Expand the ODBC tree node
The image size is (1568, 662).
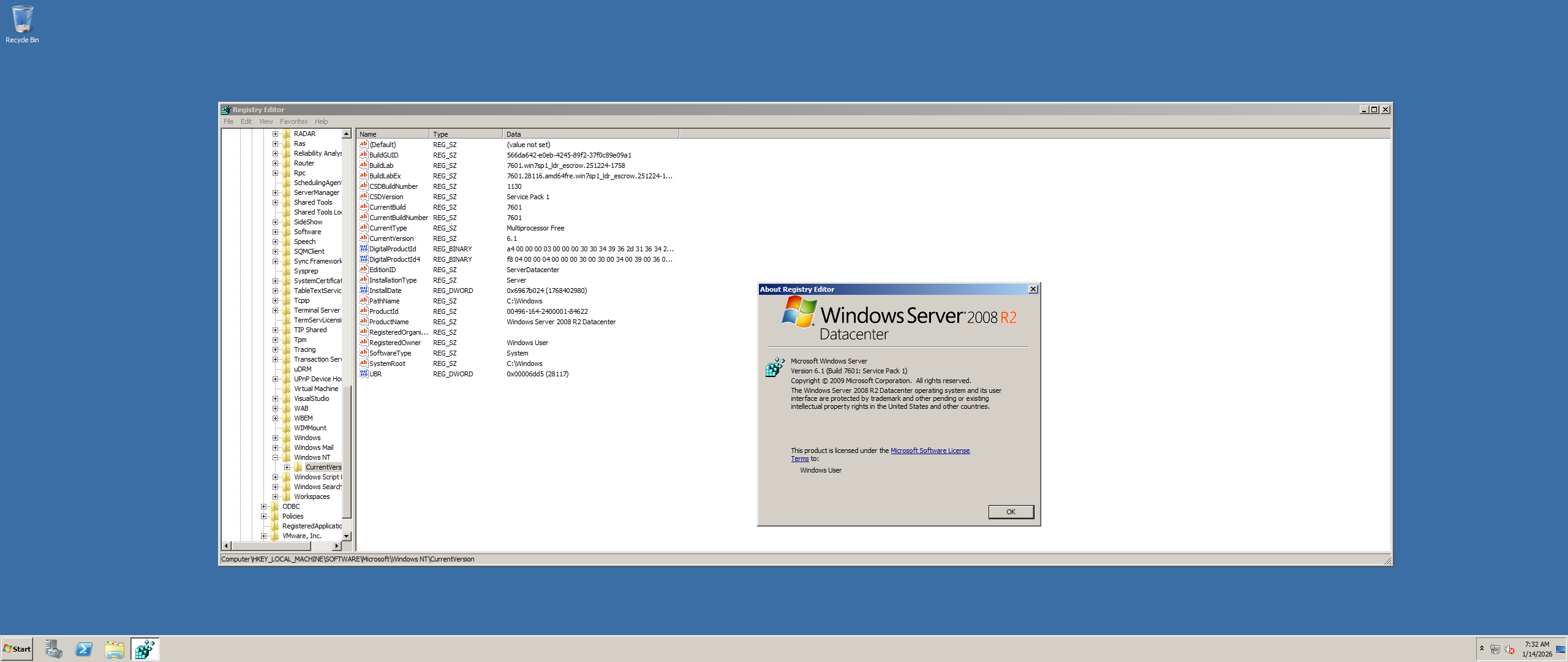(264, 506)
